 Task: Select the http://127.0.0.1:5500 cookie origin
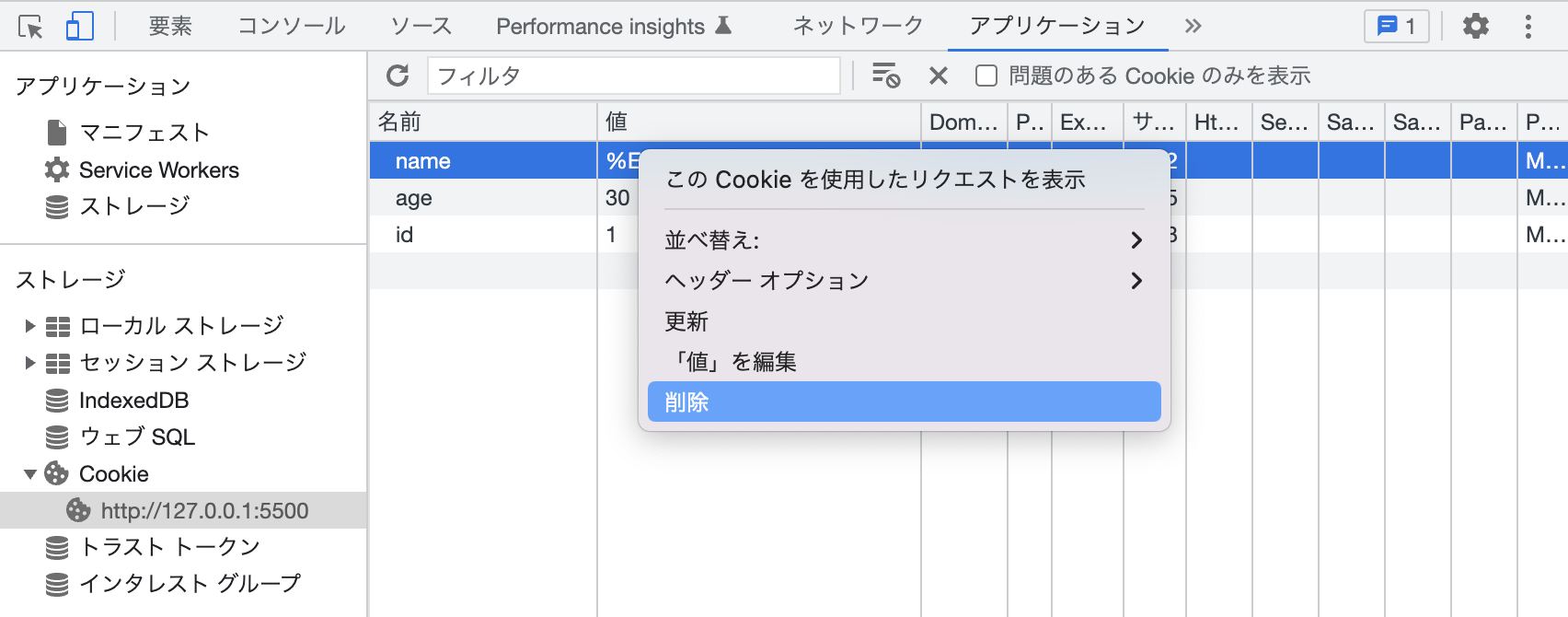(204, 511)
